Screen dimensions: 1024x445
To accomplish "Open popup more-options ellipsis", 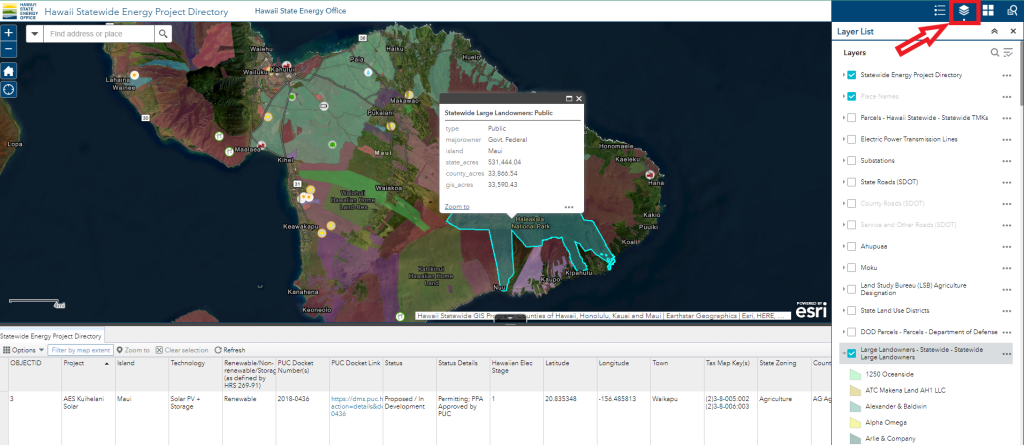I will click(x=569, y=206).
